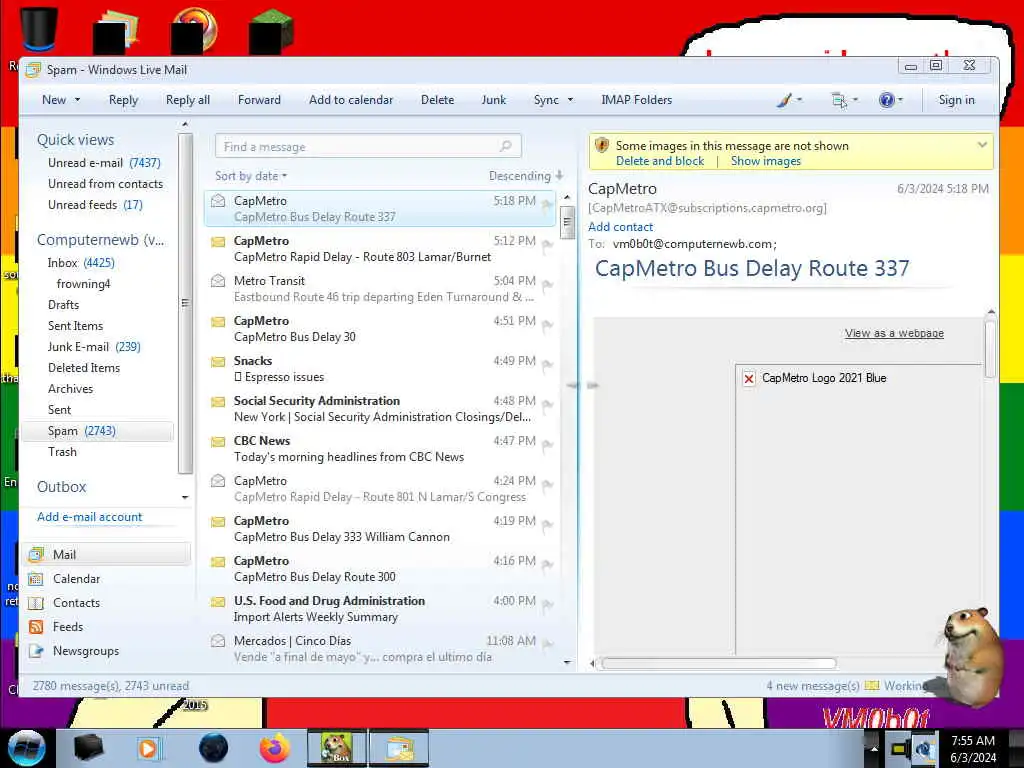Click Show images link
Image resolution: width=1024 pixels, height=768 pixels.
coord(766,161)
